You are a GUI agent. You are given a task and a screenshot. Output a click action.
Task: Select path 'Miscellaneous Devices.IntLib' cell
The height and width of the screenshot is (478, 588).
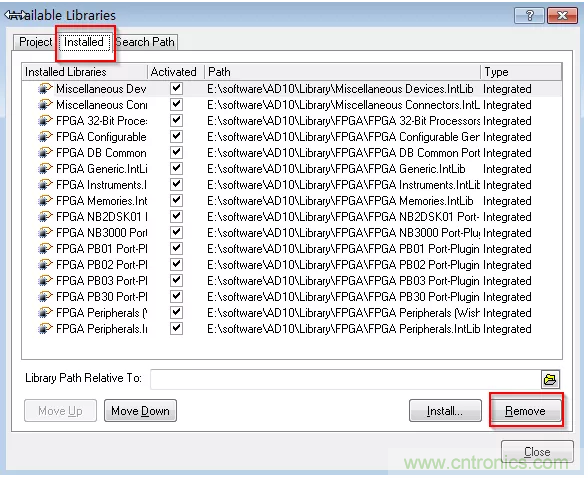pyautogui.click(x=340, y=89)
